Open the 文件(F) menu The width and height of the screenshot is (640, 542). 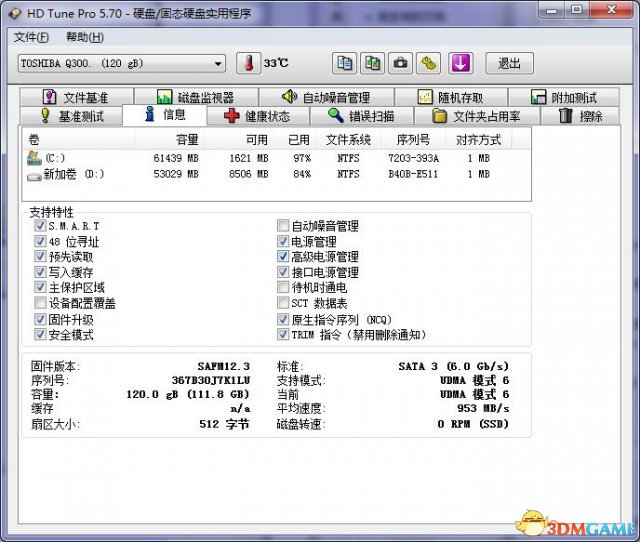[x=31, y=37]
